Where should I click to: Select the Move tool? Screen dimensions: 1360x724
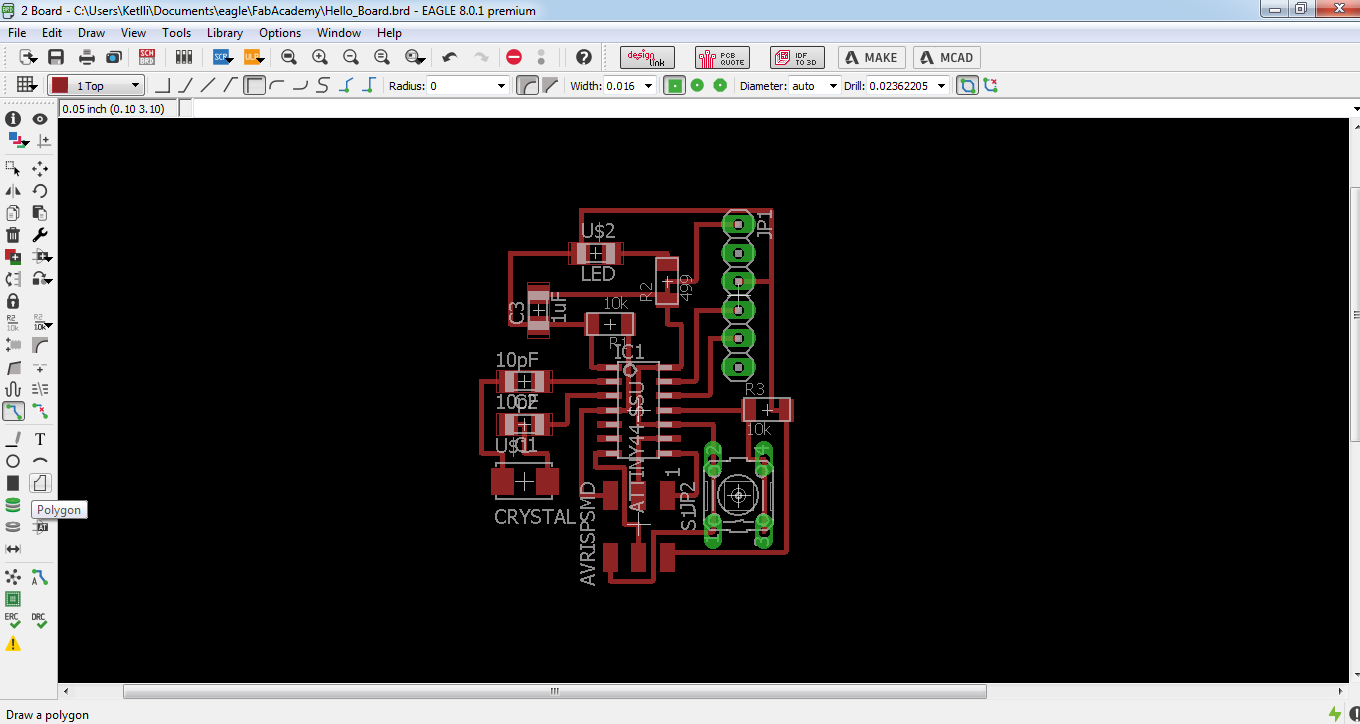coord(40,168)
